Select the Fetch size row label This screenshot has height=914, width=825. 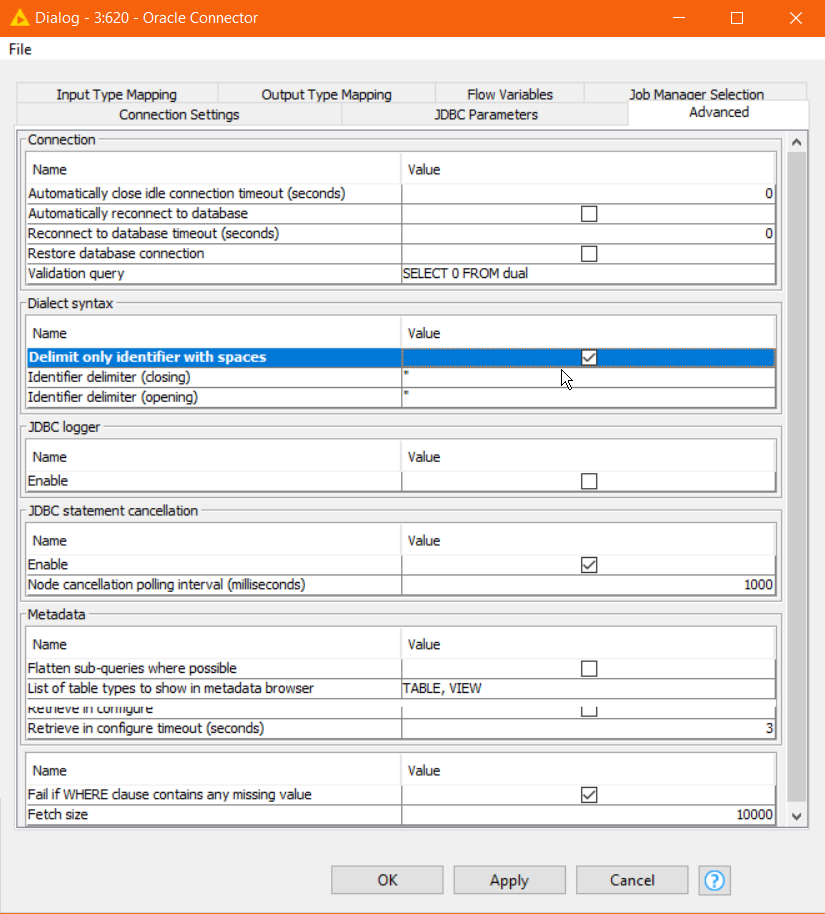pos(58,814)
